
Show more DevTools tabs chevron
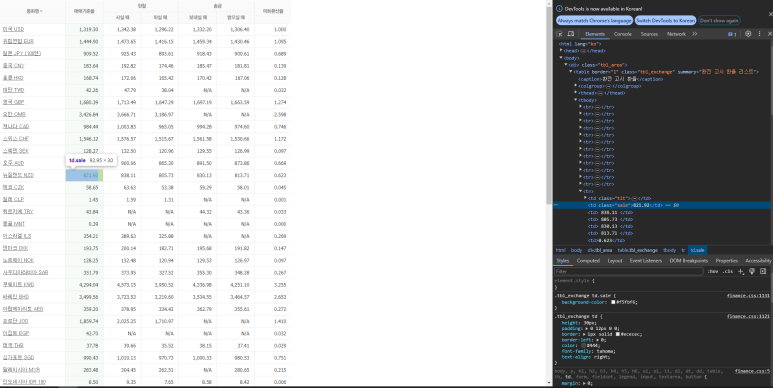pyautogui.click(x=695, y=34)
